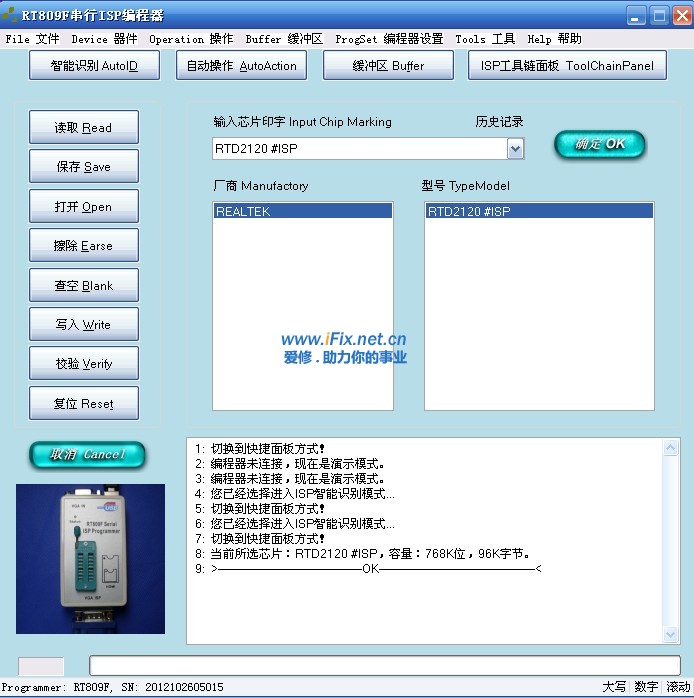Open the Buffer menu
The width and height of the screenshot is (694, 698).
(x=284, y=39)
